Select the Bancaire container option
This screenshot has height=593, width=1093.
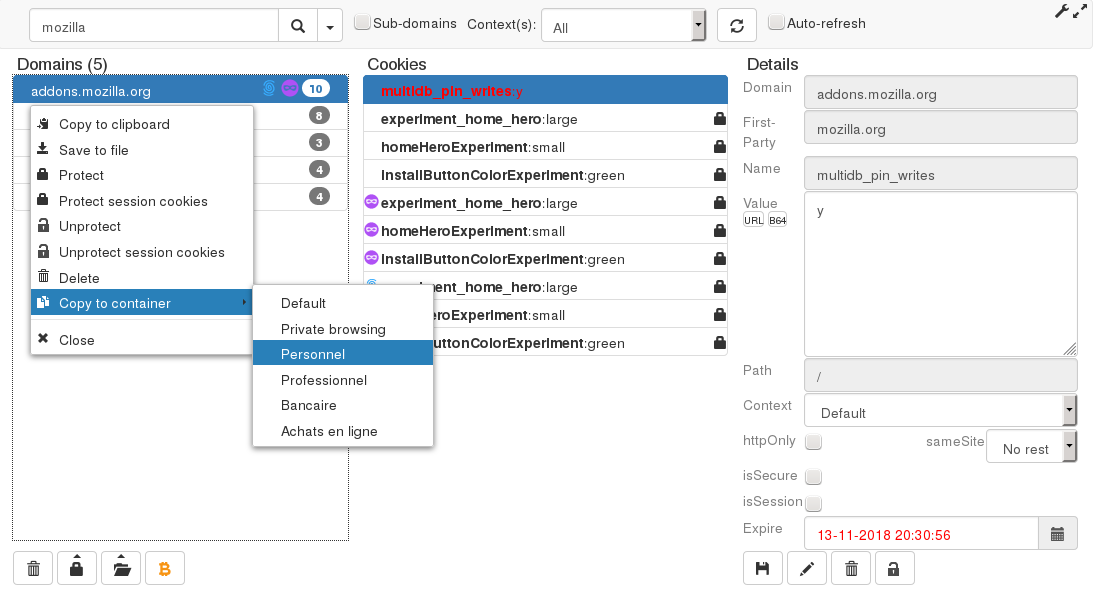click(343, 406)
